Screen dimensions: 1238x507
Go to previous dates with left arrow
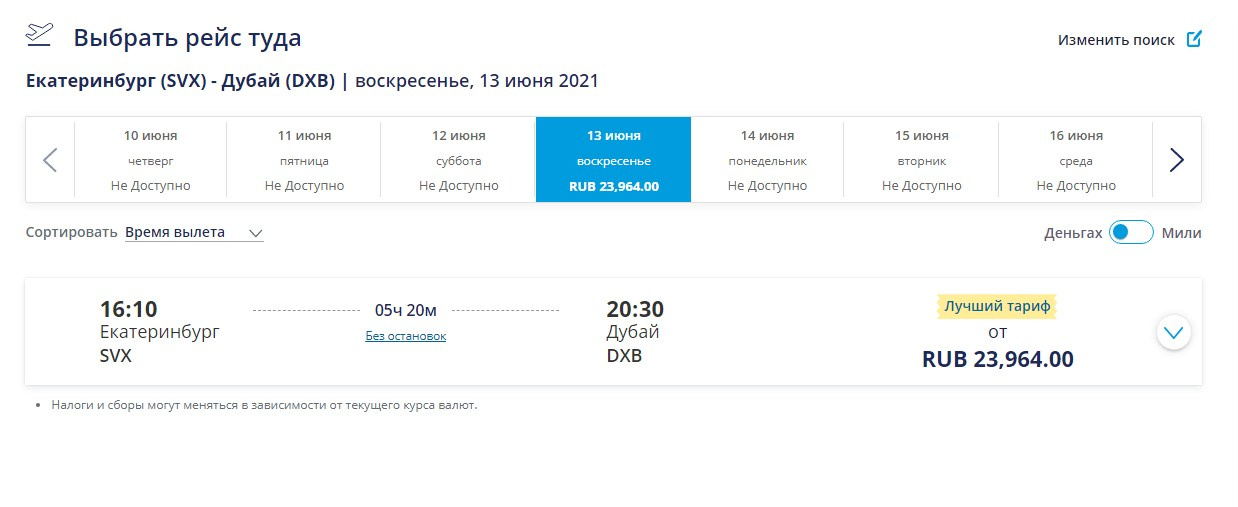coord(50,160)
